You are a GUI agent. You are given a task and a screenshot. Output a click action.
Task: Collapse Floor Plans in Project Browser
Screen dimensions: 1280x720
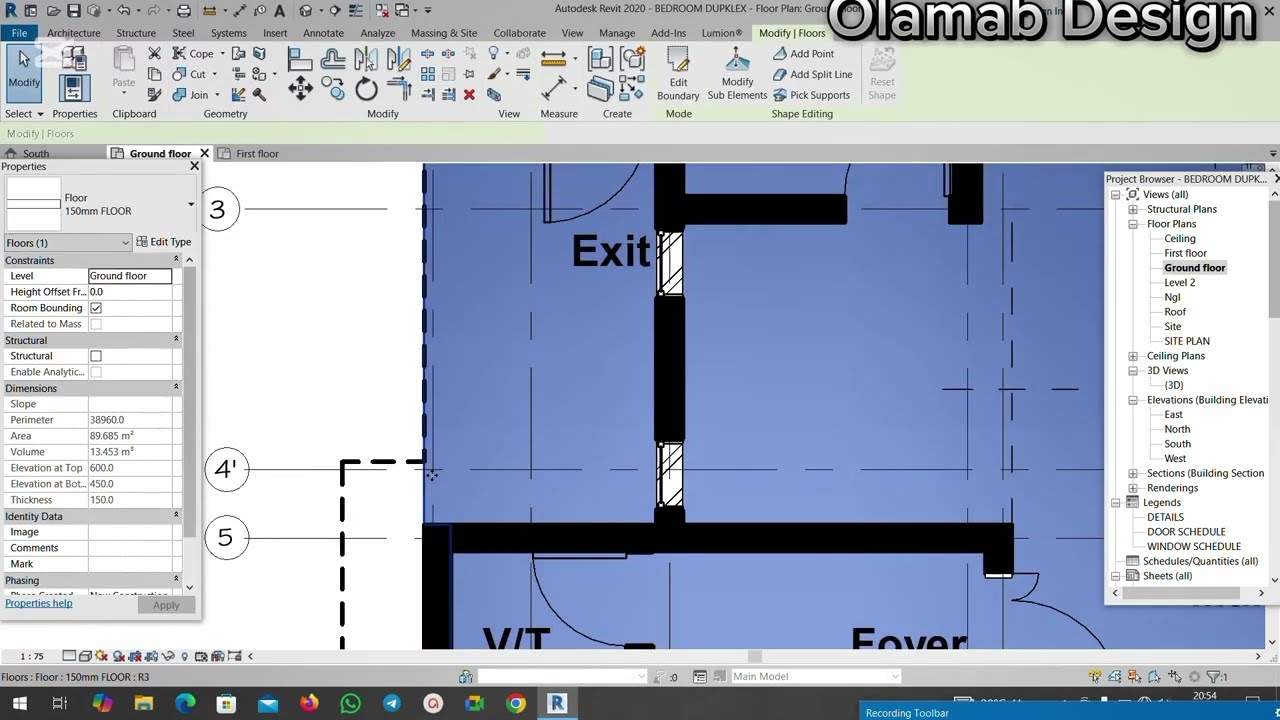pos(1133,224)
